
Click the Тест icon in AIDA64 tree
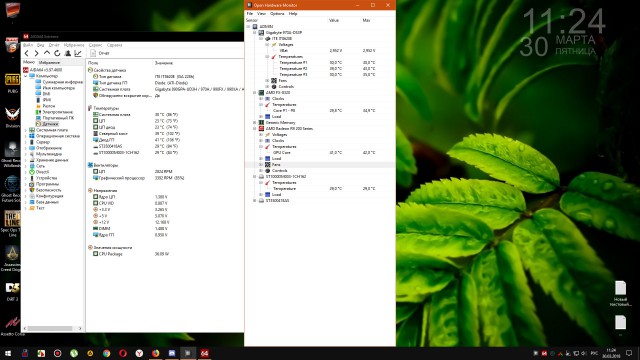click(x=32, y=208)
